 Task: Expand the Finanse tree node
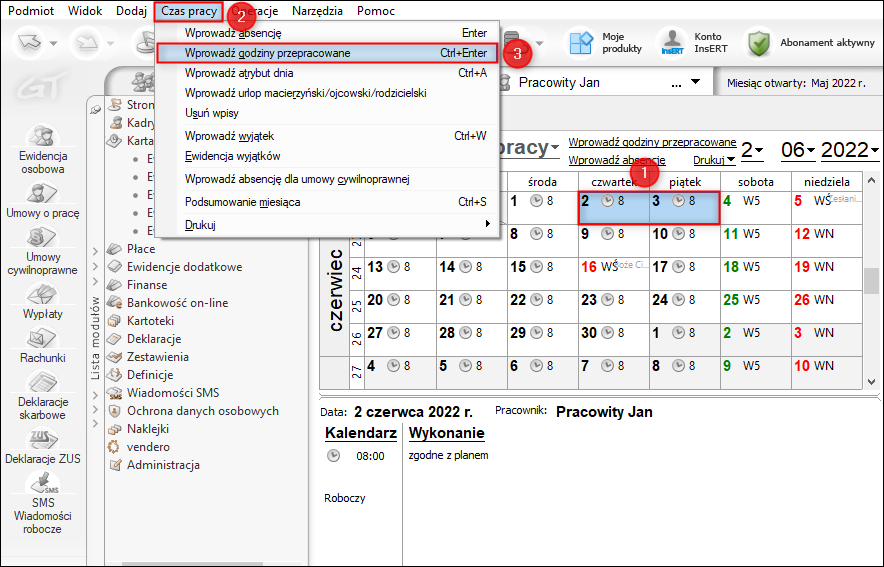[x=95, y=281]
